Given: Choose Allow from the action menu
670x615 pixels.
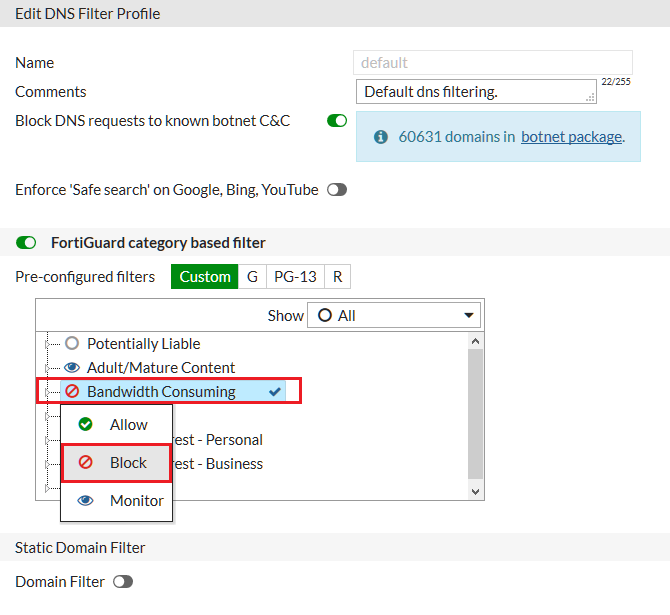Looking at the screenshot, I should [x=128, y=424].
